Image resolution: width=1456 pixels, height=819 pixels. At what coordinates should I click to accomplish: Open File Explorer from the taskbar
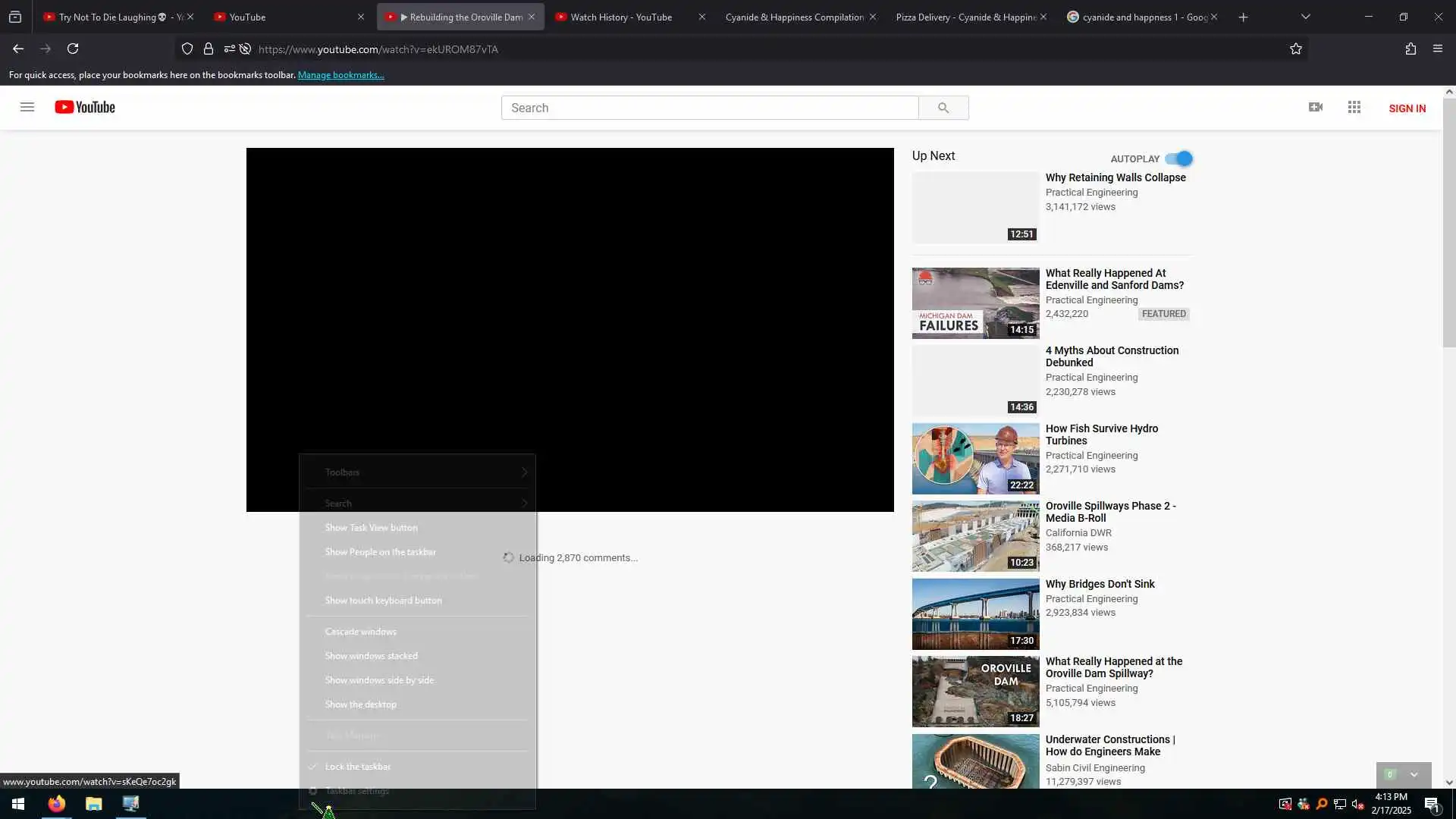pos(93,804)
